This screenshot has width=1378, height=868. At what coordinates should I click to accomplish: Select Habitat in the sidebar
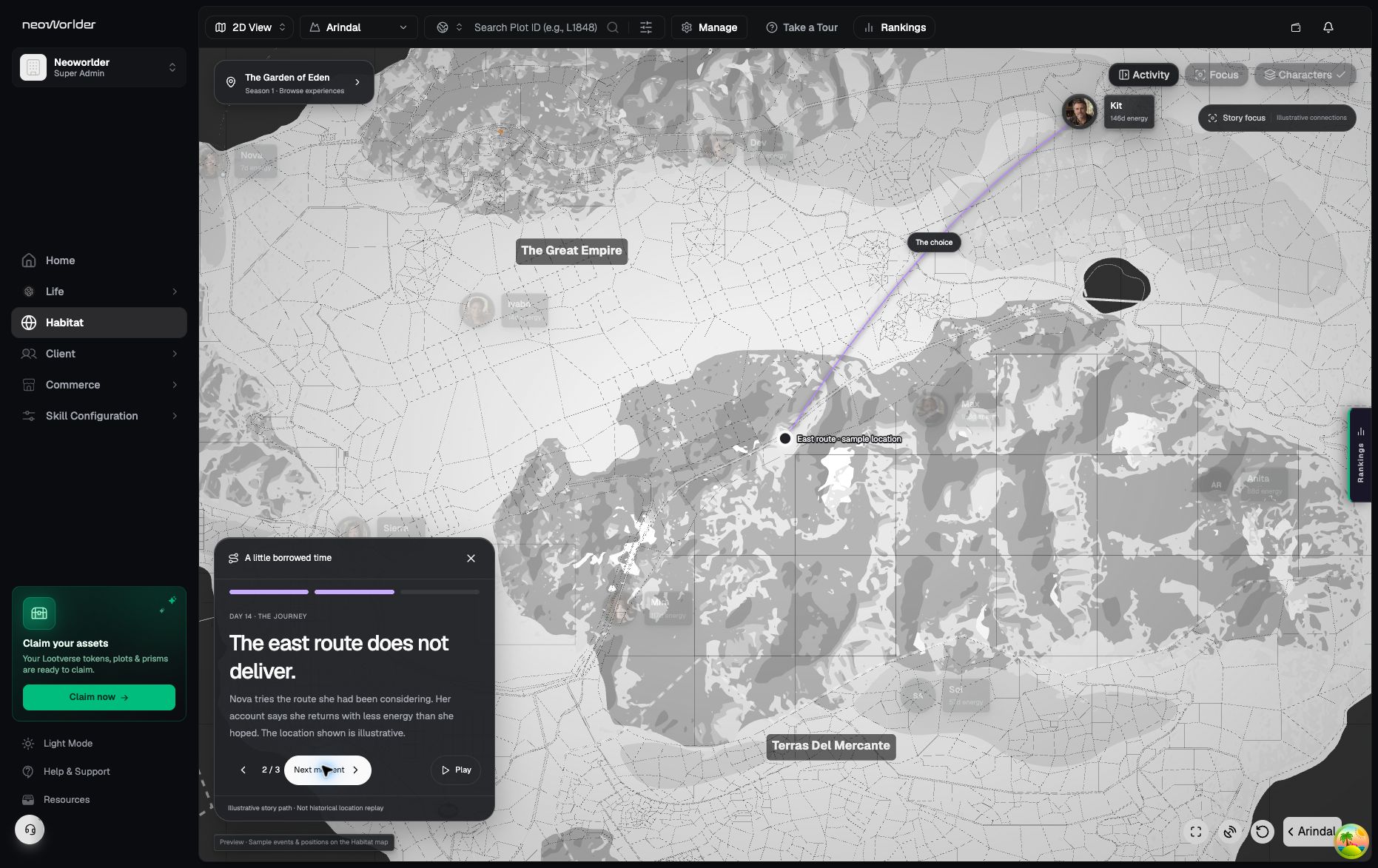99,323
